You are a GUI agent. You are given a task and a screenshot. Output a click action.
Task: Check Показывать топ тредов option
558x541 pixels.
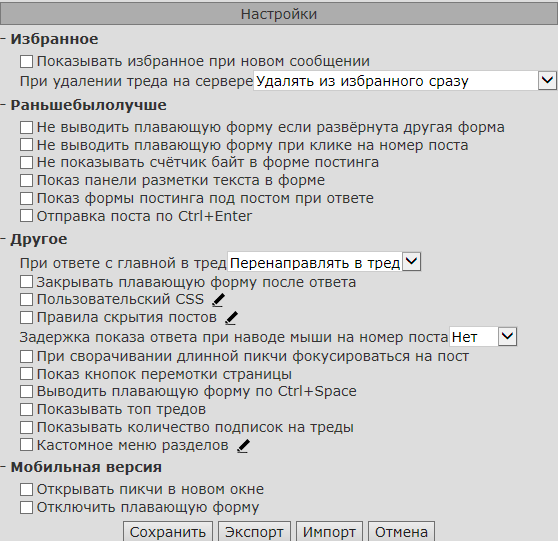[x=26, y=409]
